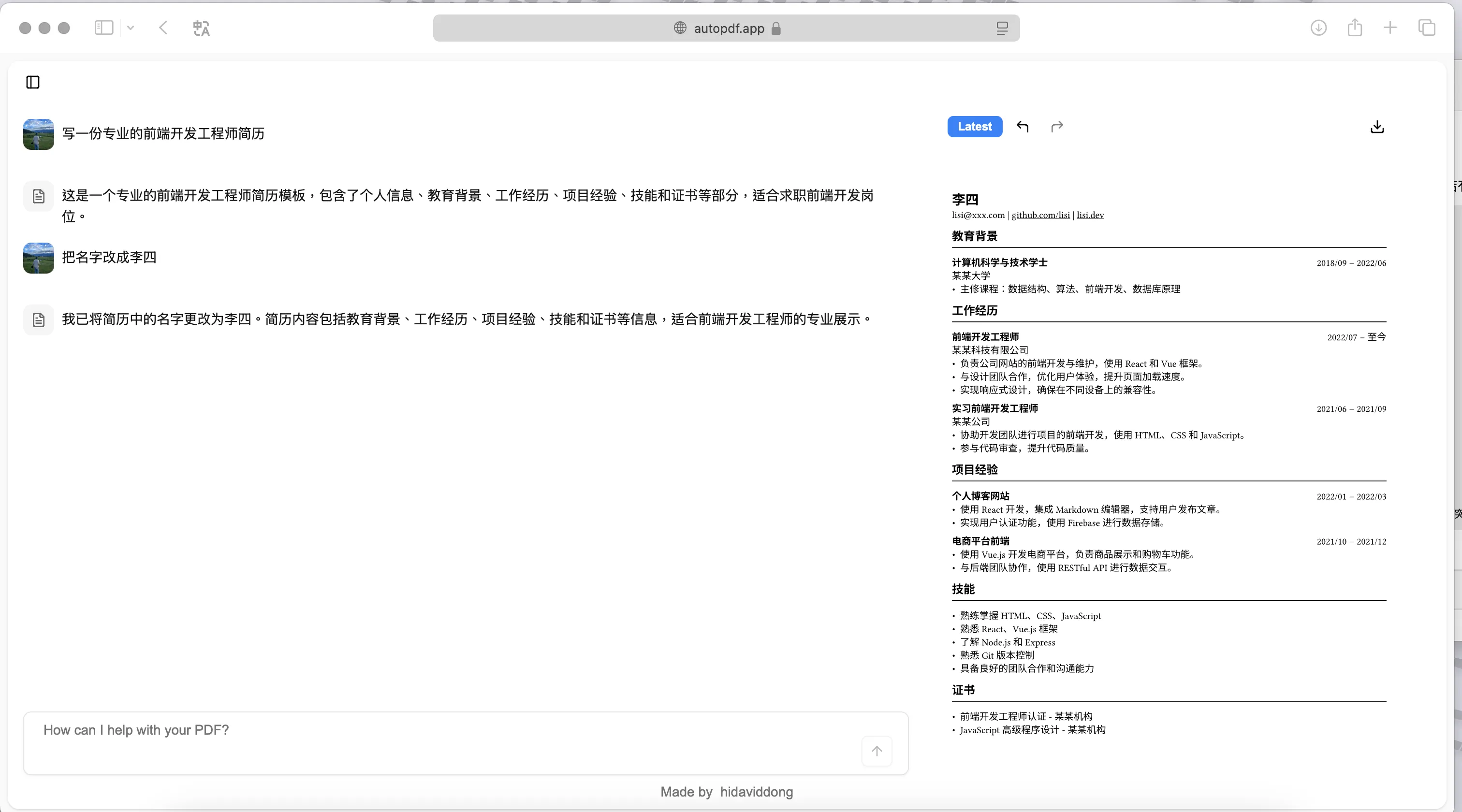Click the user avatar next to the name-change message
The image size is (1462, 812).
click(38, 257)
